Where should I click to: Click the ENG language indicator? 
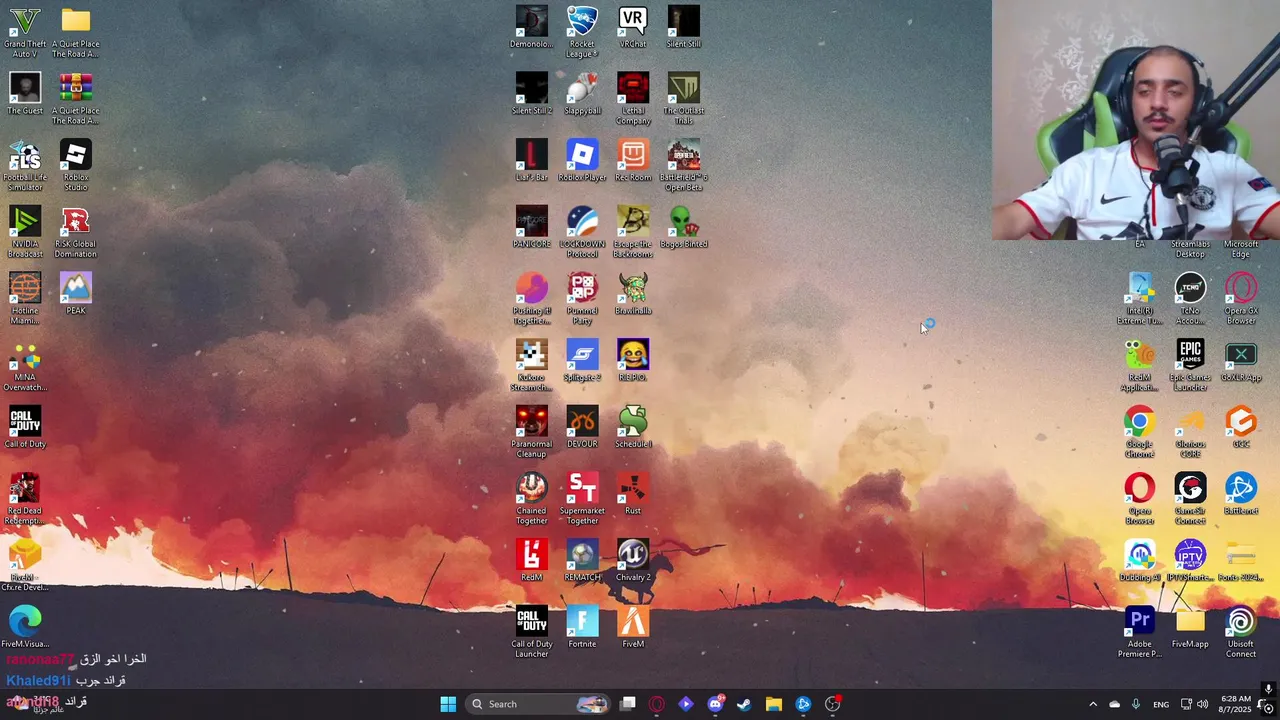[1161, 704]
